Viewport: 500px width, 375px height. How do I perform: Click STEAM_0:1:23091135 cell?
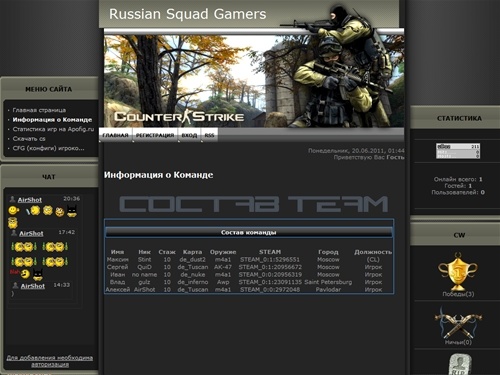pyautogui.click(x=270, y=282)
